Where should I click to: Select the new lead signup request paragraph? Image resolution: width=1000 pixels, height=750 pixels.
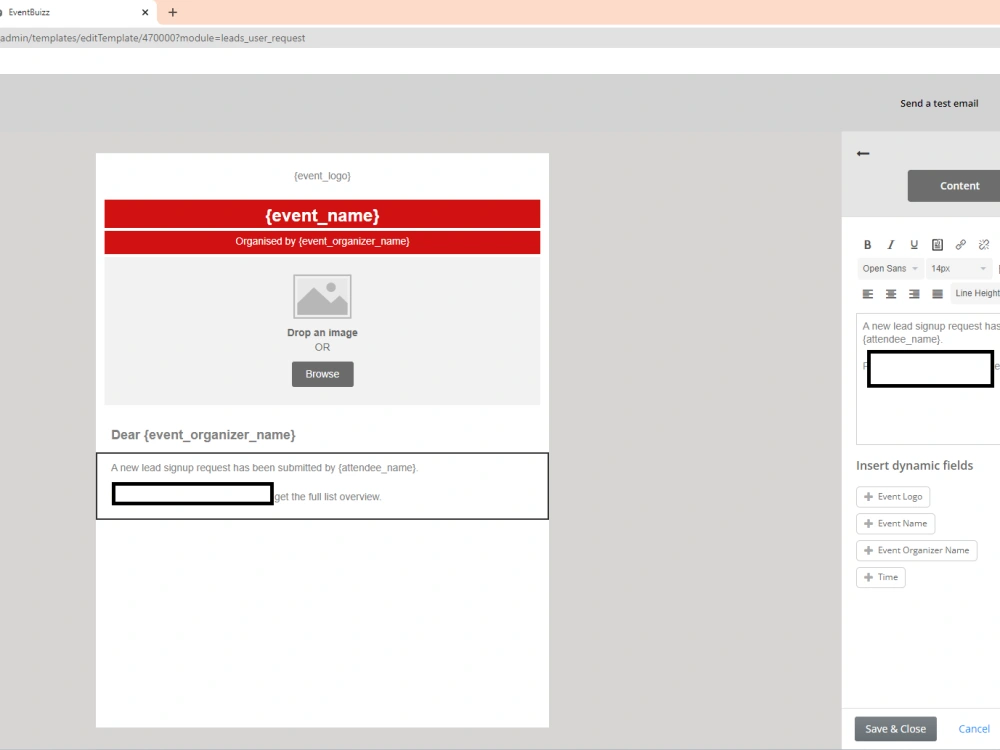pos(265,468)
